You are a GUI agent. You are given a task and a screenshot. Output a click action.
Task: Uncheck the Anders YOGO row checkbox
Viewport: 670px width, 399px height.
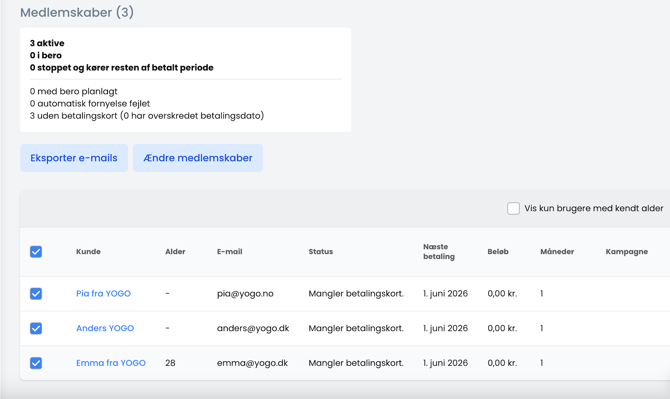(x=36, y=328)
